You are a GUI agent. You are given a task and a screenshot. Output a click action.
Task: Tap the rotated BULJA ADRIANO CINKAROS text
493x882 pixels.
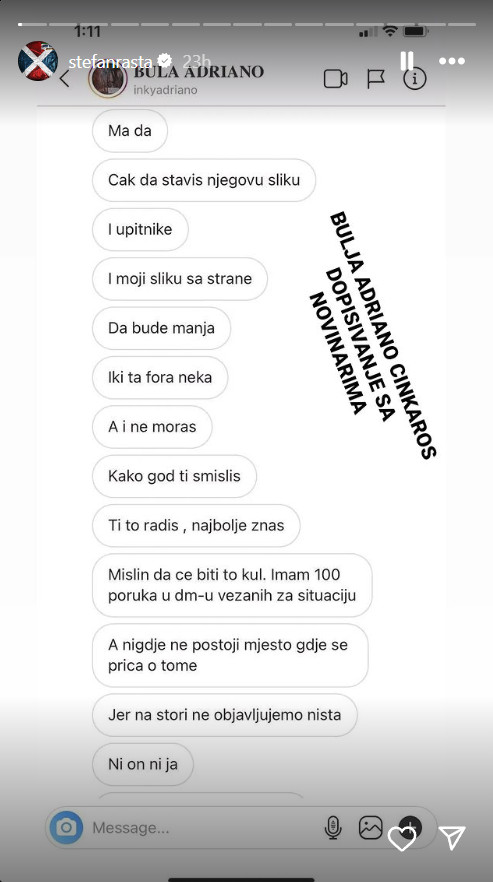point(383,335)
